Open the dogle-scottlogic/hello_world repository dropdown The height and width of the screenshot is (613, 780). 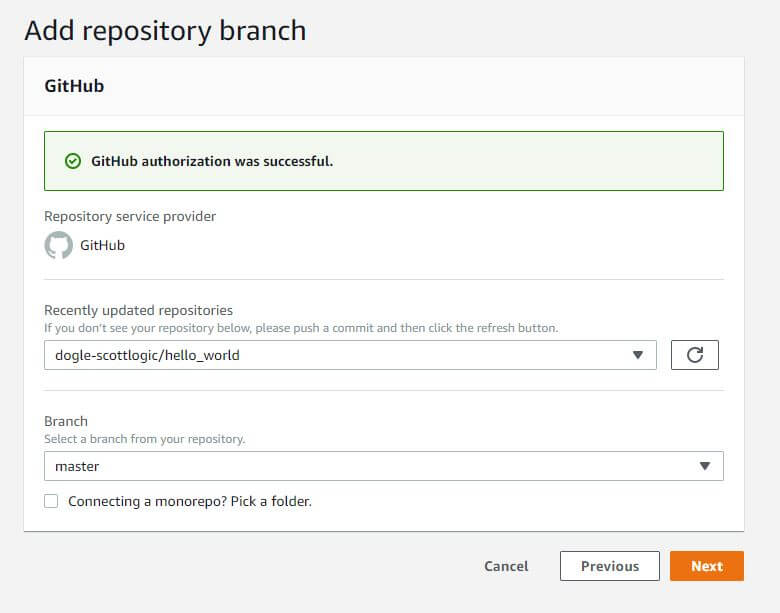[340, 355]
